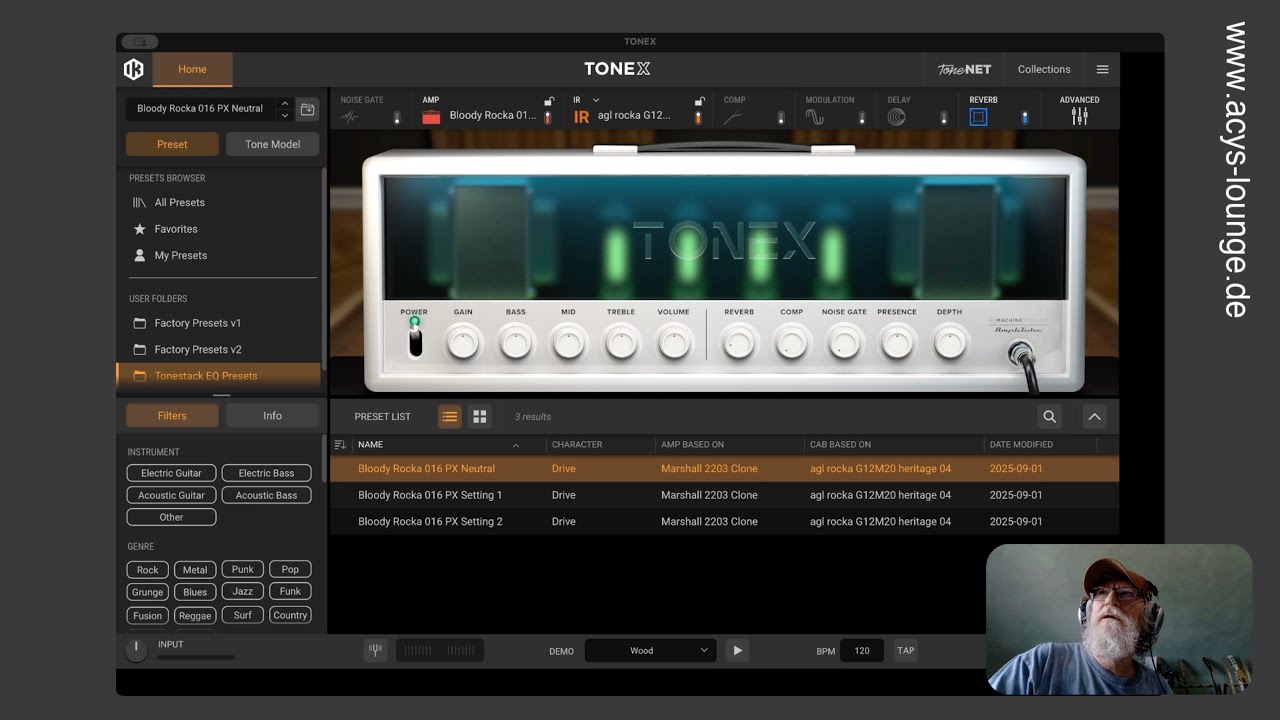Screen dimensions: 1280x720
Task: Toggle the IR lock icon
Action: tap(700, 101)
